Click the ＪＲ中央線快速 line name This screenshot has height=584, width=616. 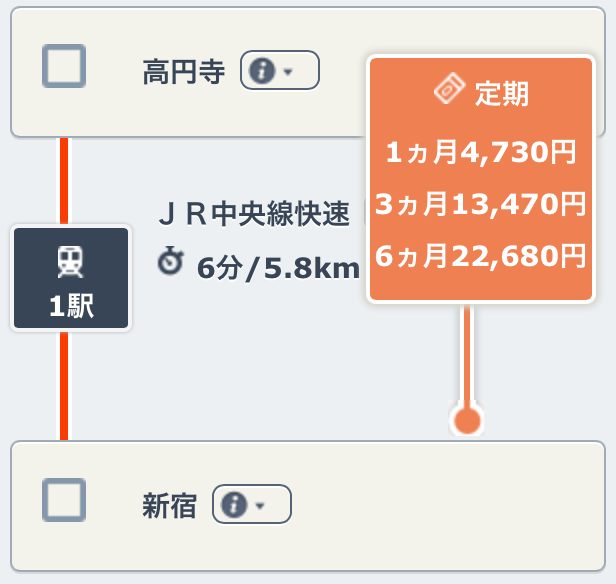(x=255, y=214)
